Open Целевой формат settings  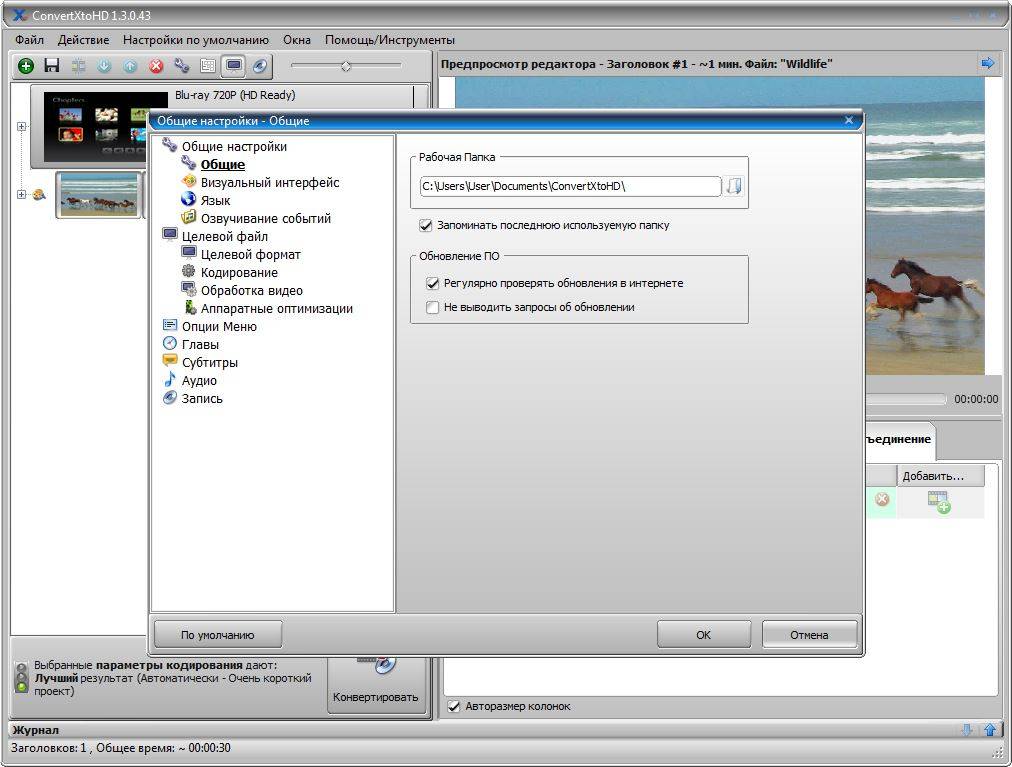point(250,255)
